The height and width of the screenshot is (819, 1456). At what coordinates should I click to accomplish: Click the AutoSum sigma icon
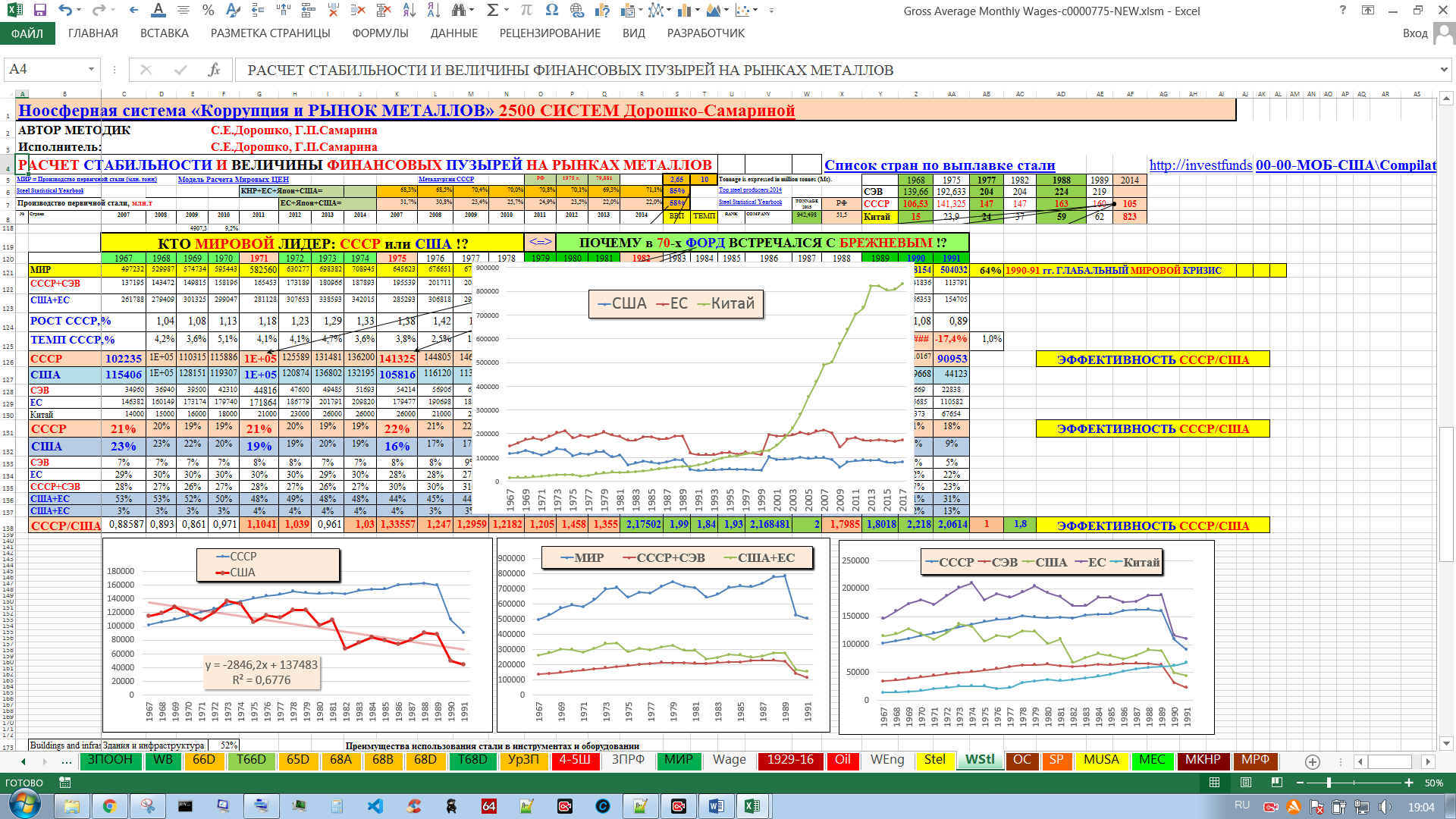click(492, 11)
